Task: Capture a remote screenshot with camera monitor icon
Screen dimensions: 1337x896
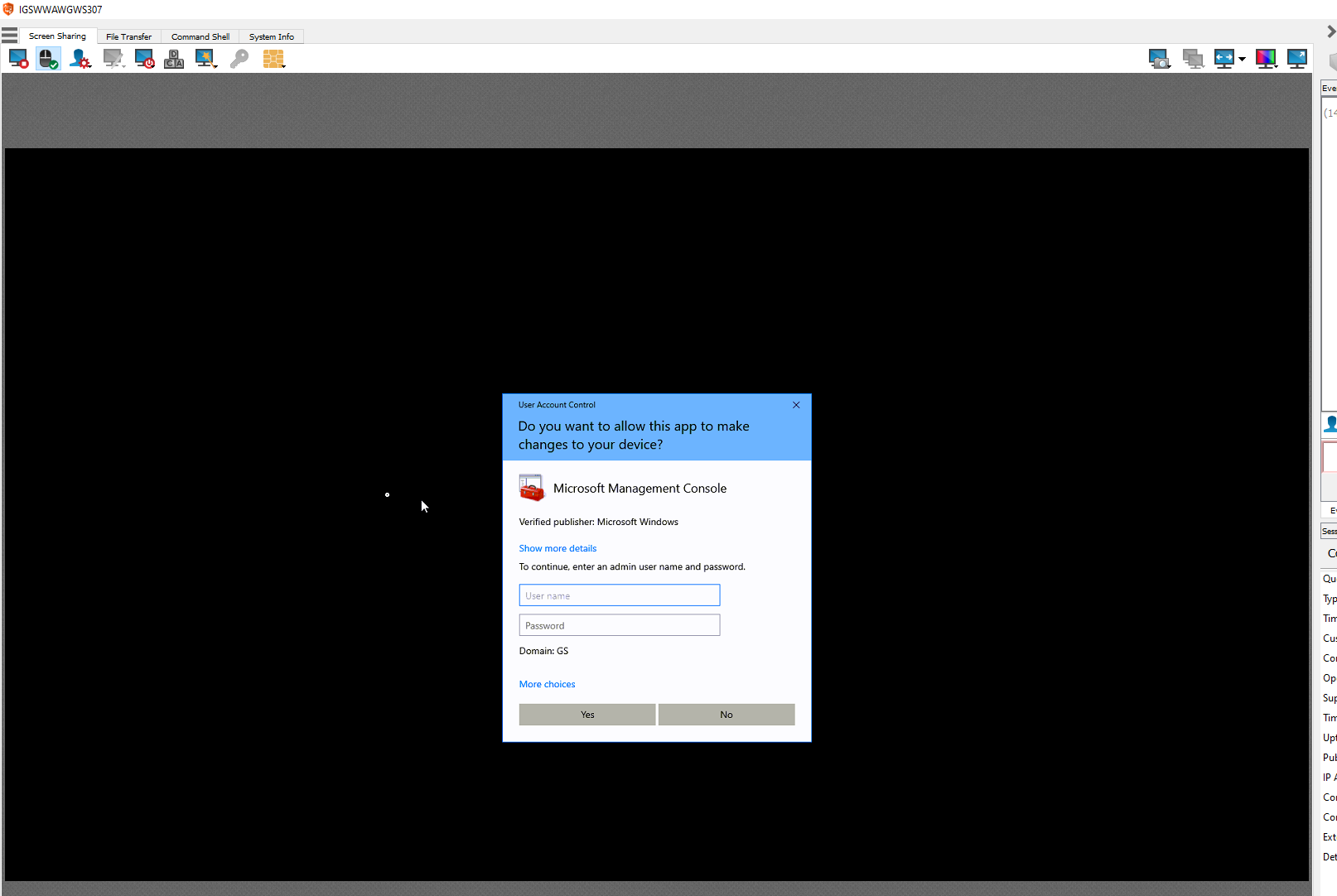Action: [x=1159, y=59]
